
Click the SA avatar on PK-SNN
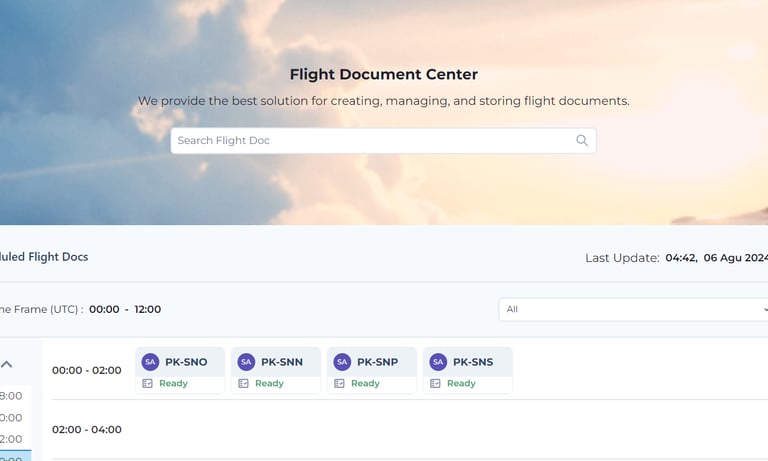tap(246, 362)
